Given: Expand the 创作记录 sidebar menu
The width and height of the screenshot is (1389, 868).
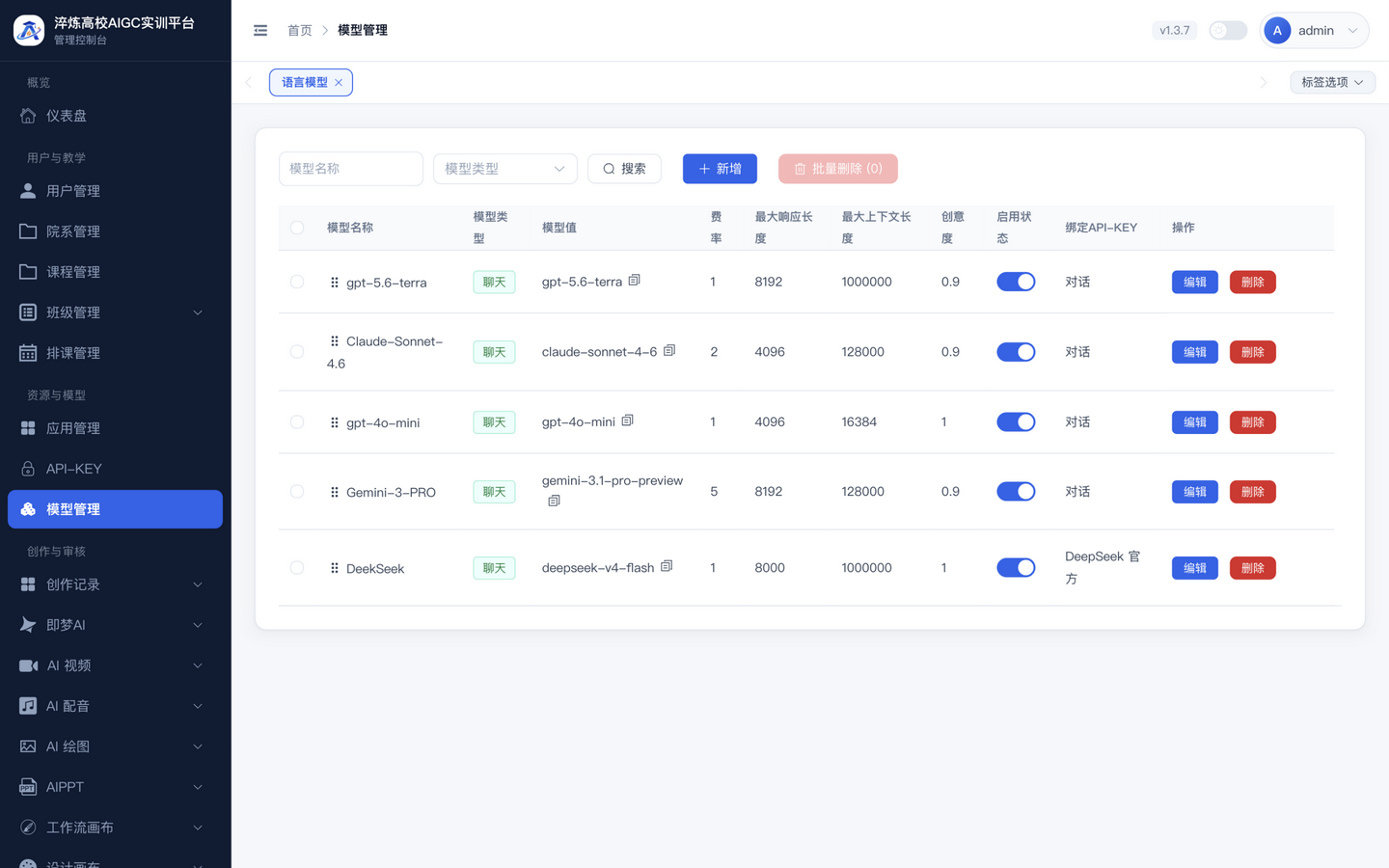Looking at the screenshot, I should tap(115, 584).
